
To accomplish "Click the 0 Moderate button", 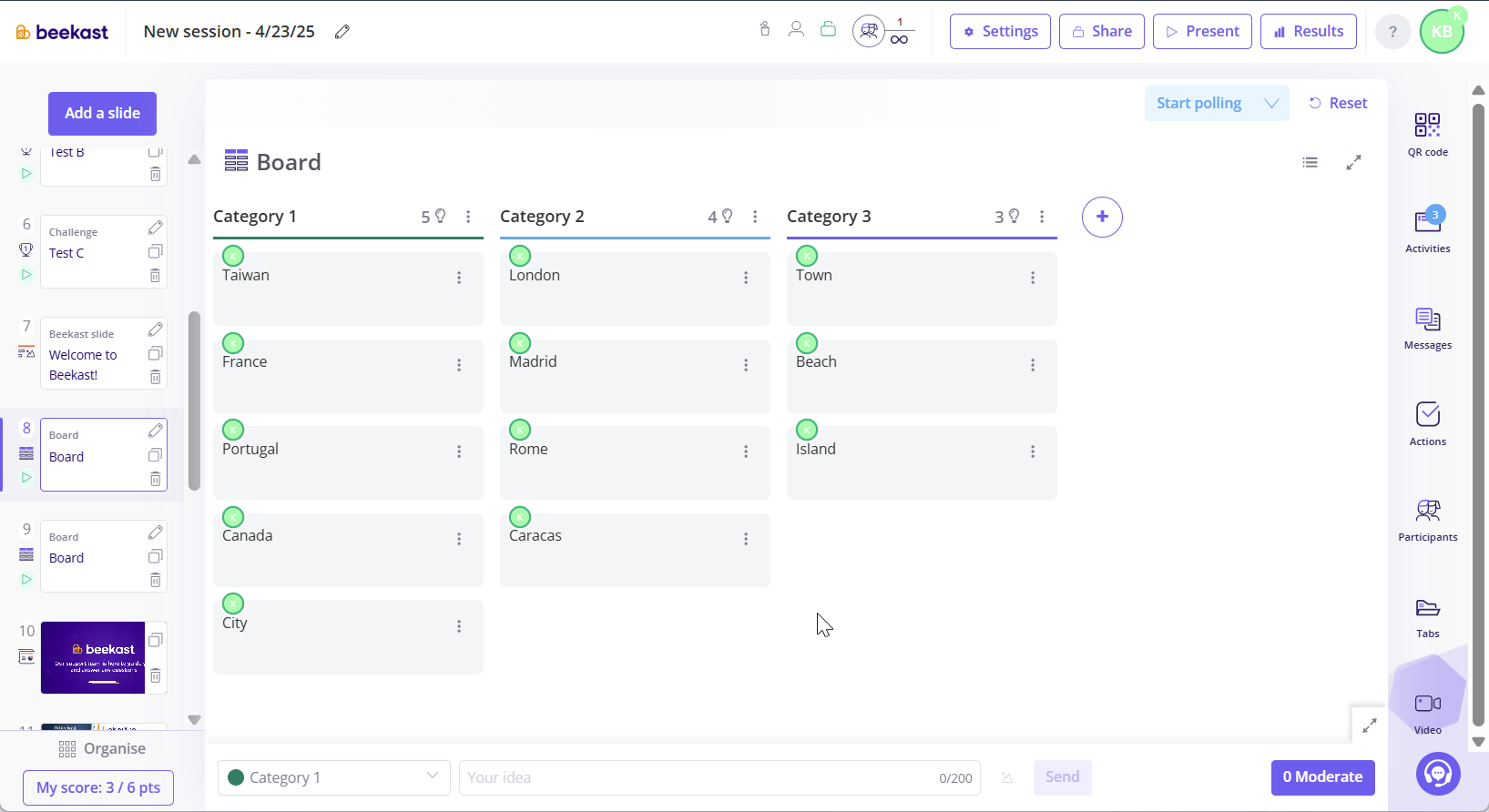I will pyautogui.click(x=1322, y=777).
